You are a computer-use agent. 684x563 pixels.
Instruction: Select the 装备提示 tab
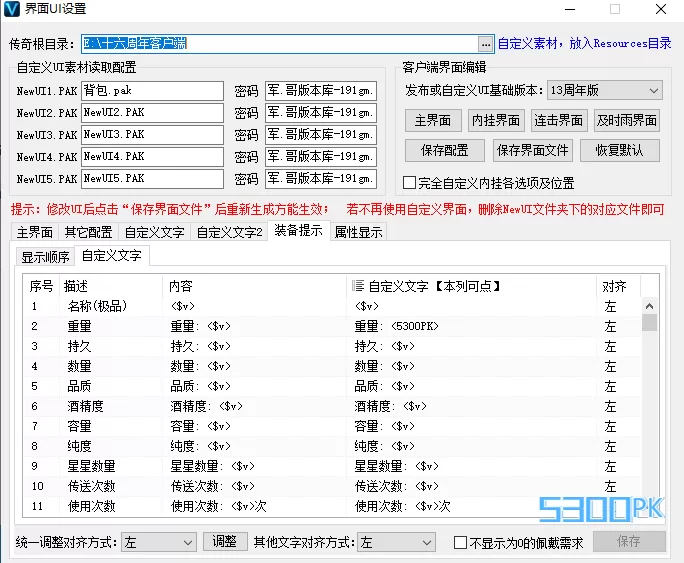click(298, 230)
